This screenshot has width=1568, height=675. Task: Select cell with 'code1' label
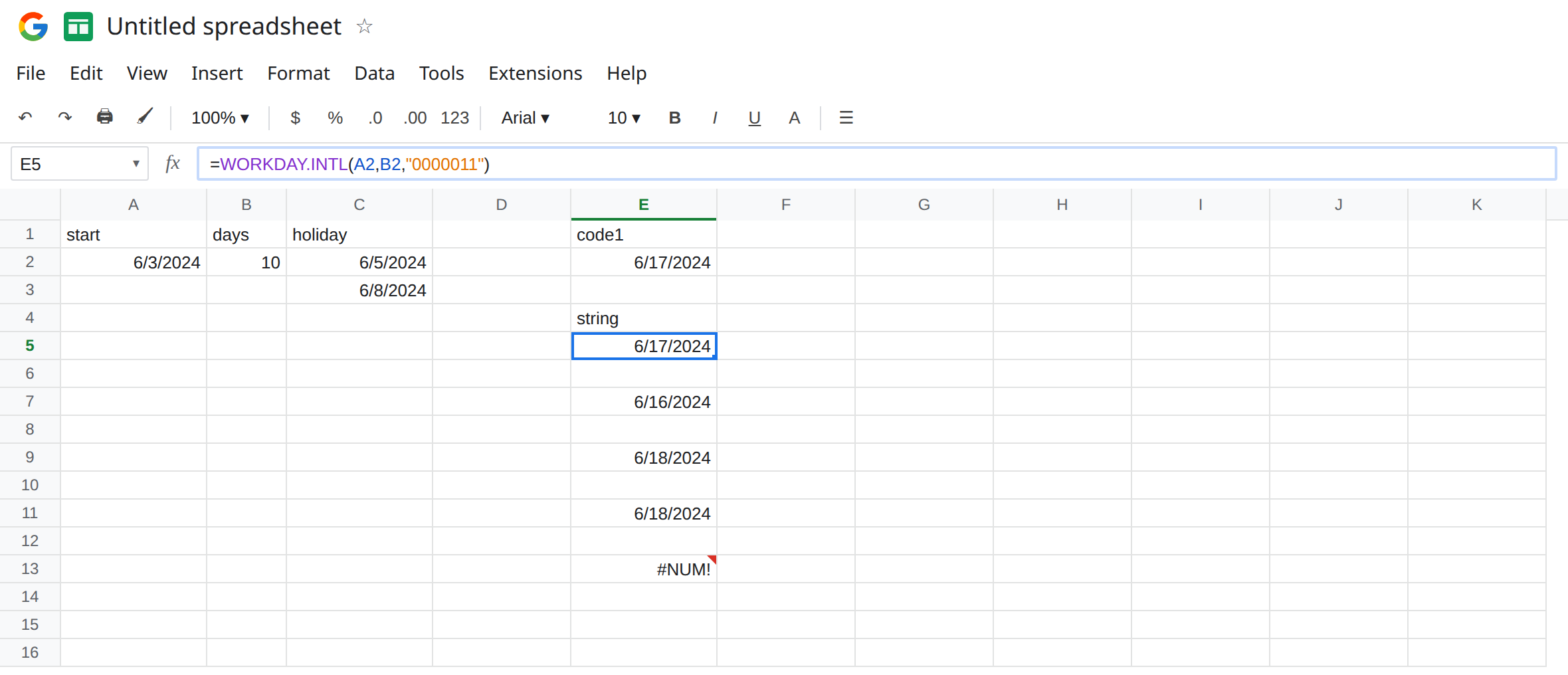(644, 235)
